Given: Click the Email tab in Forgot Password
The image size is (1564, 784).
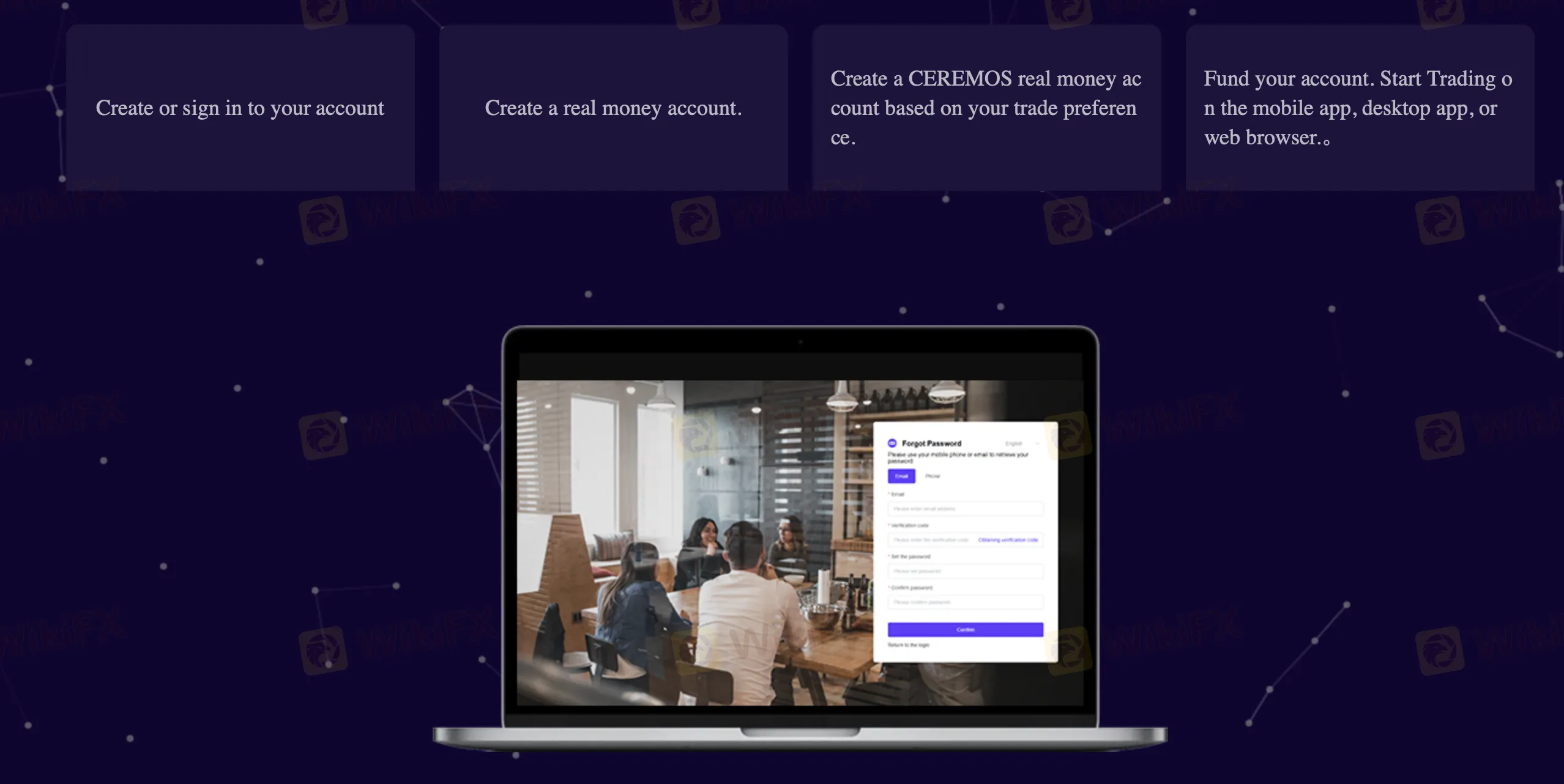Looking at the screenshot, I should [900, 476].
